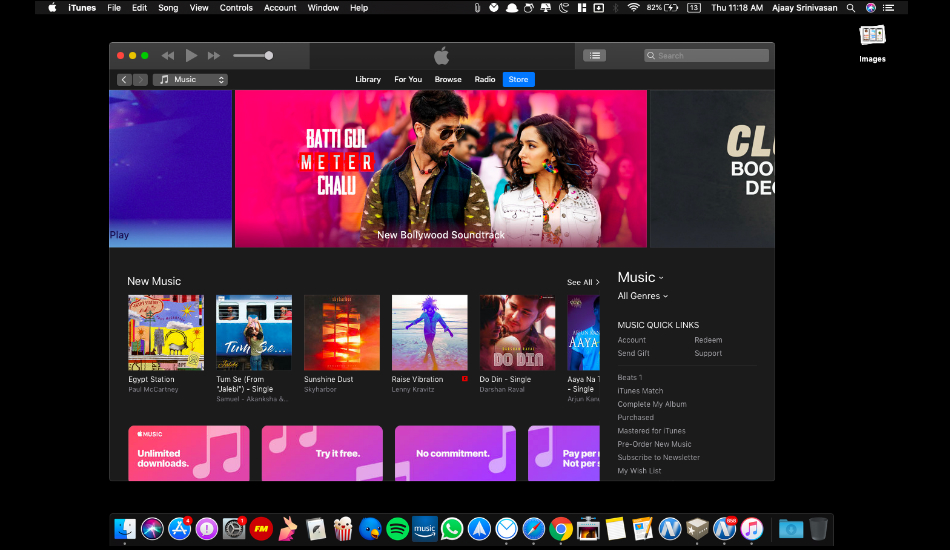This screenshot has height=550, width=950.
Task: Click the Lenny Kravitz artist name
Action: [413, 389]
